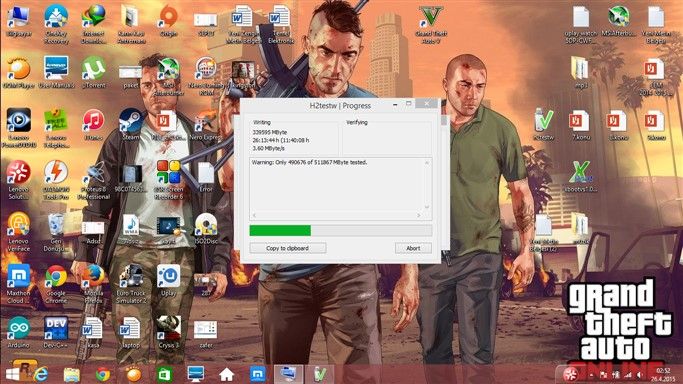Image resolution: width=683 pixels, height=384 pixels.
Task: Open the Lenovo Solution Center shortcut
Action: click(x=18, y=180)
